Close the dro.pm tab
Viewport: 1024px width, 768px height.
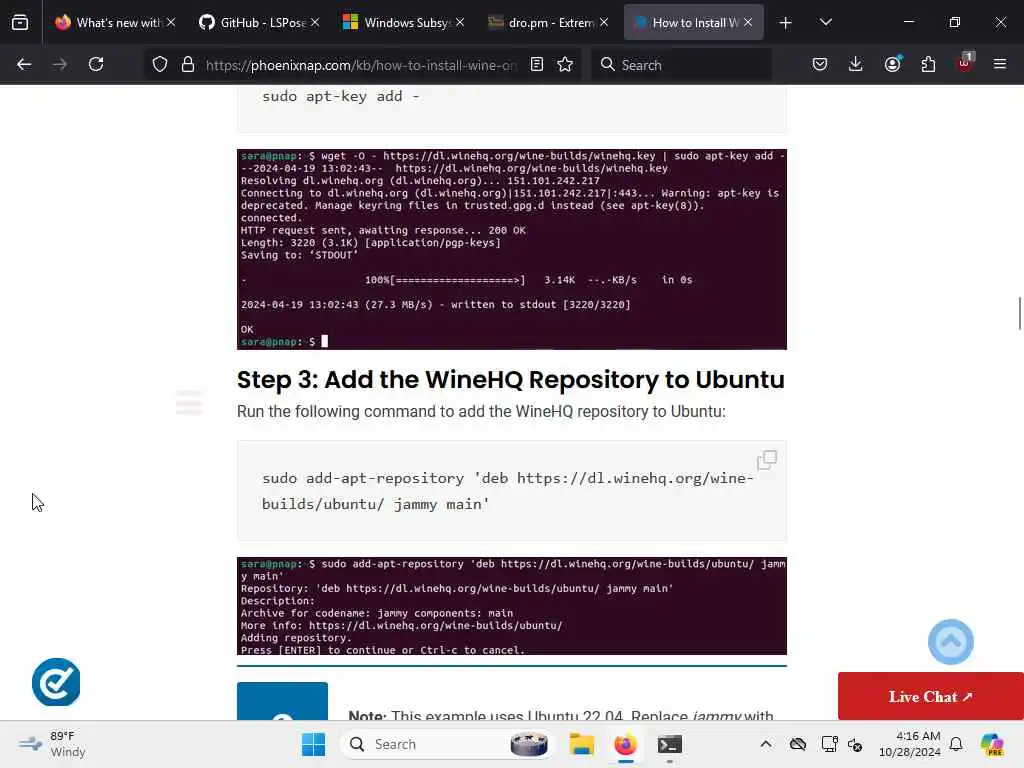[x=604, y=22]
